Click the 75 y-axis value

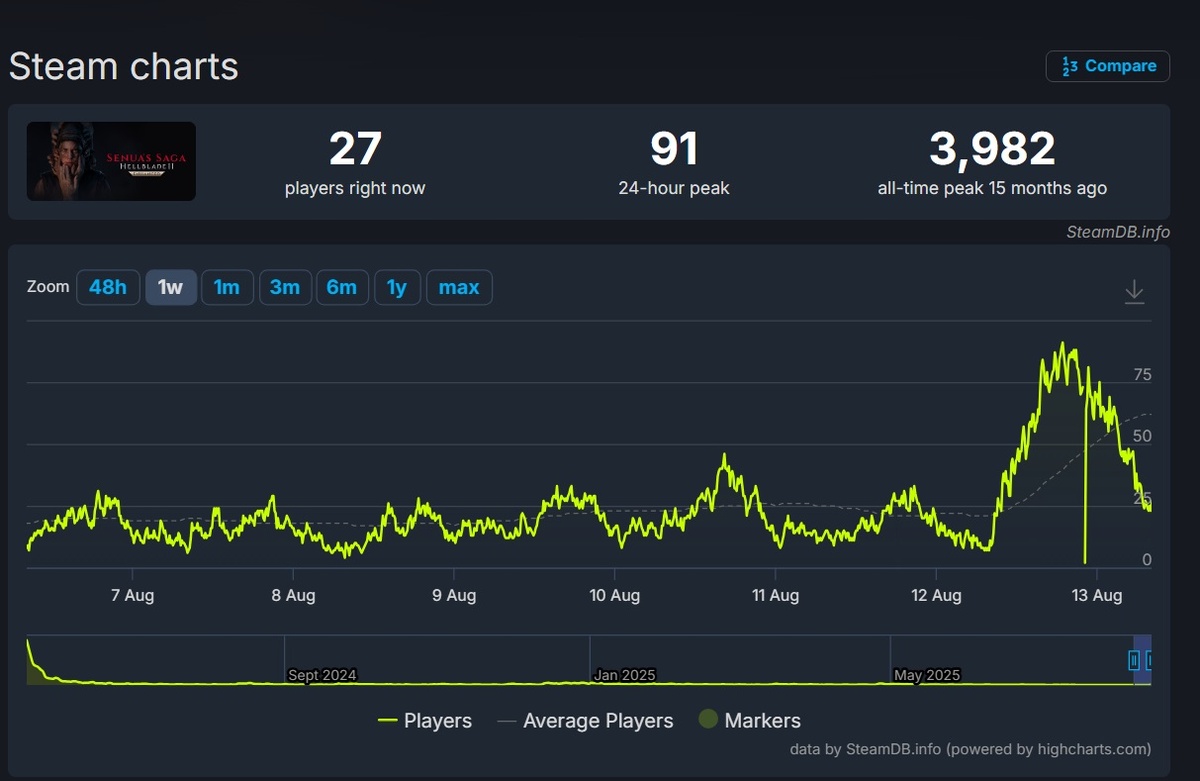pyautogui.click(x=1142, y=375)
